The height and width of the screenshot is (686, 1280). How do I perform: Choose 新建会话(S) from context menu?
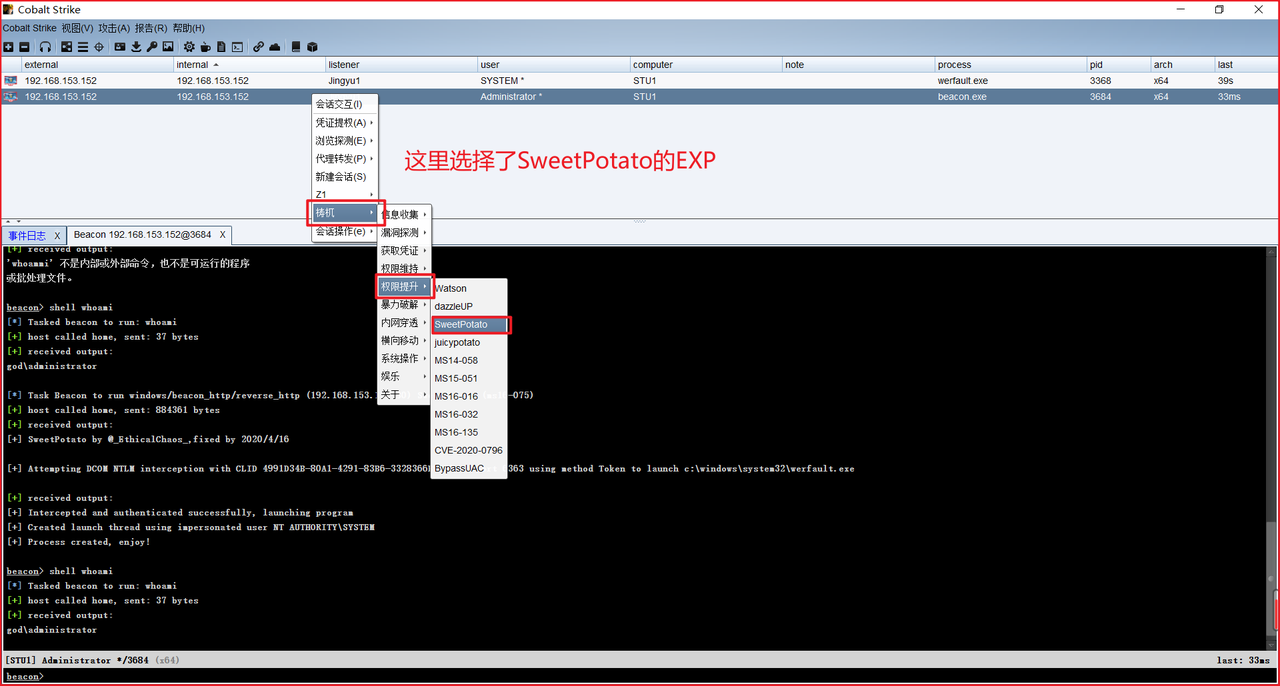point(345,176)
